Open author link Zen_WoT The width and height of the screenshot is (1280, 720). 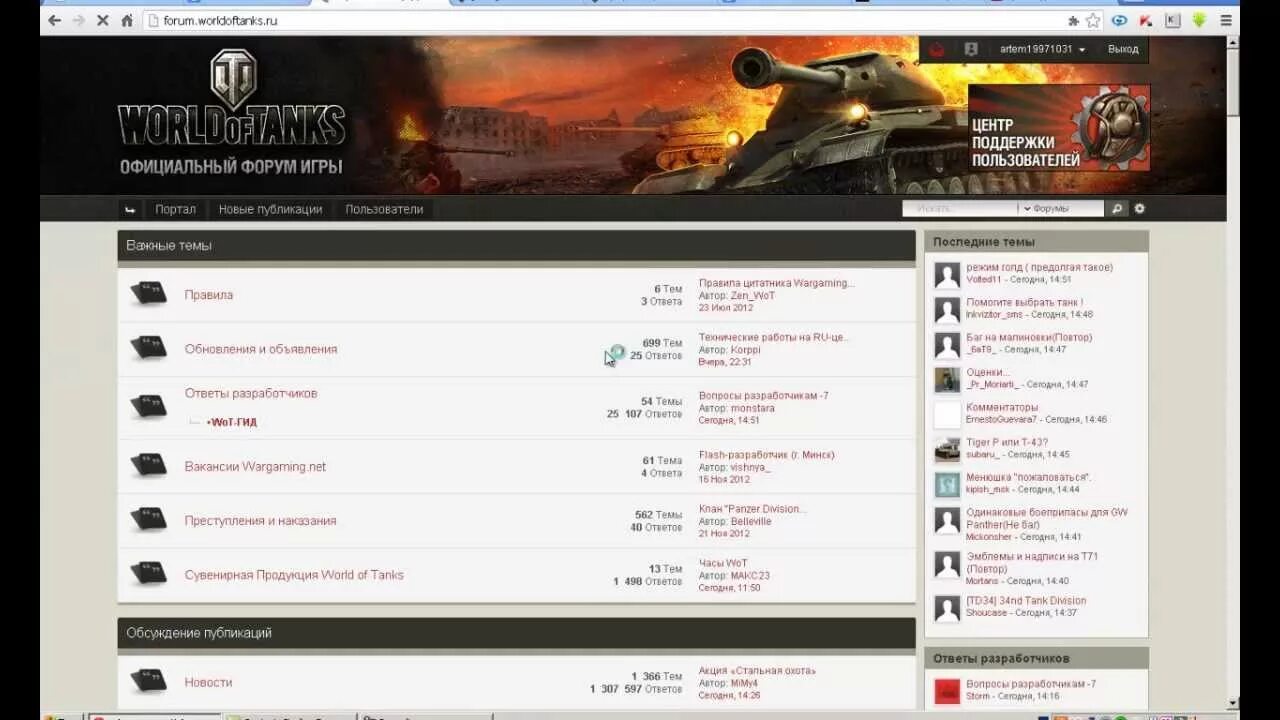pos(753,296)
